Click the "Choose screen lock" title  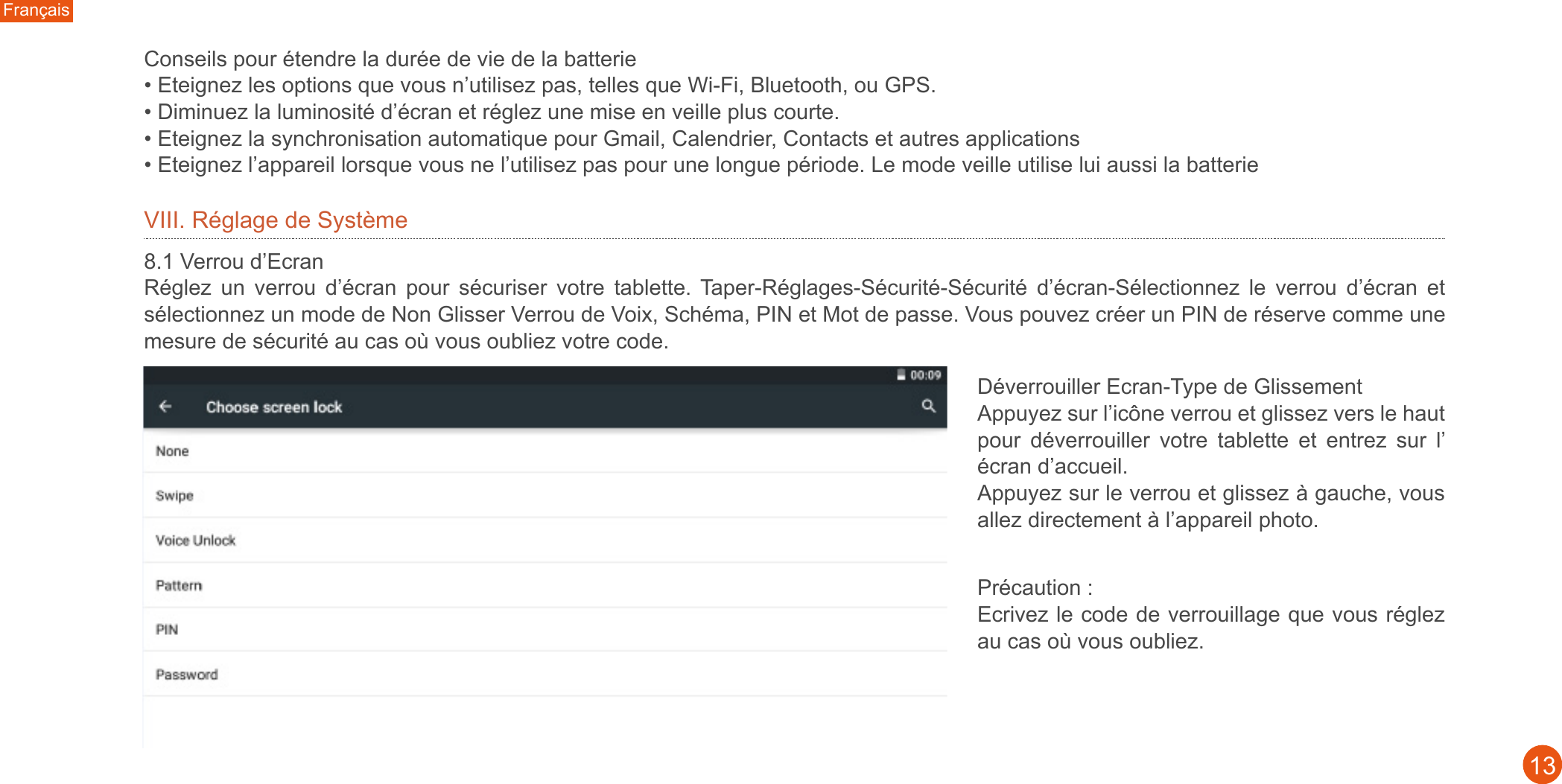[273, 407]
